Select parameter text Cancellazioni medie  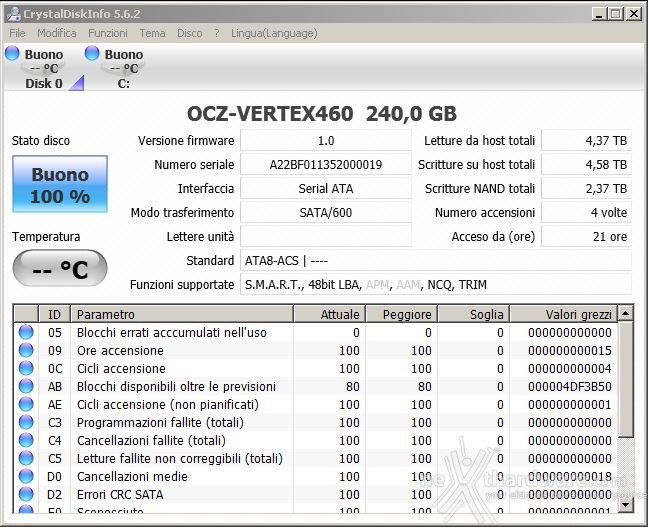[x=132, y=476]
